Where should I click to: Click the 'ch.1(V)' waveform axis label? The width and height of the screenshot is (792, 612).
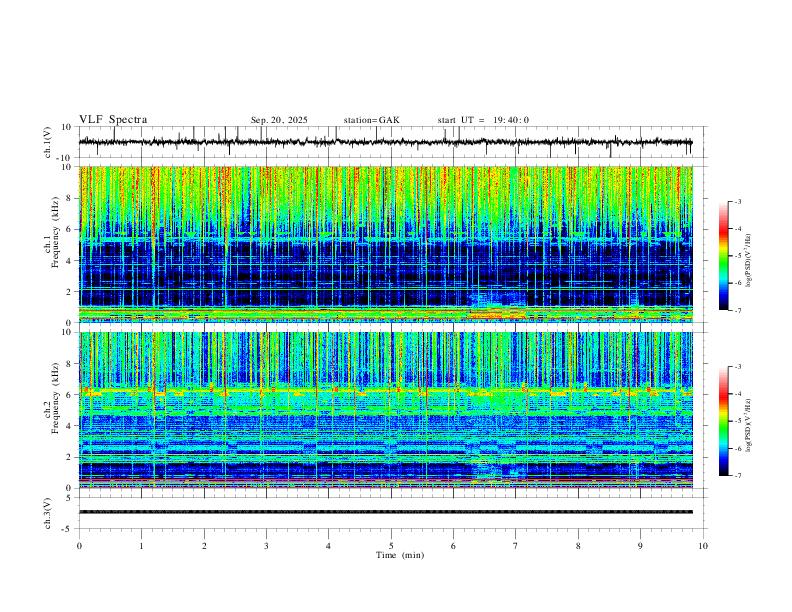(x=48, y=142)
